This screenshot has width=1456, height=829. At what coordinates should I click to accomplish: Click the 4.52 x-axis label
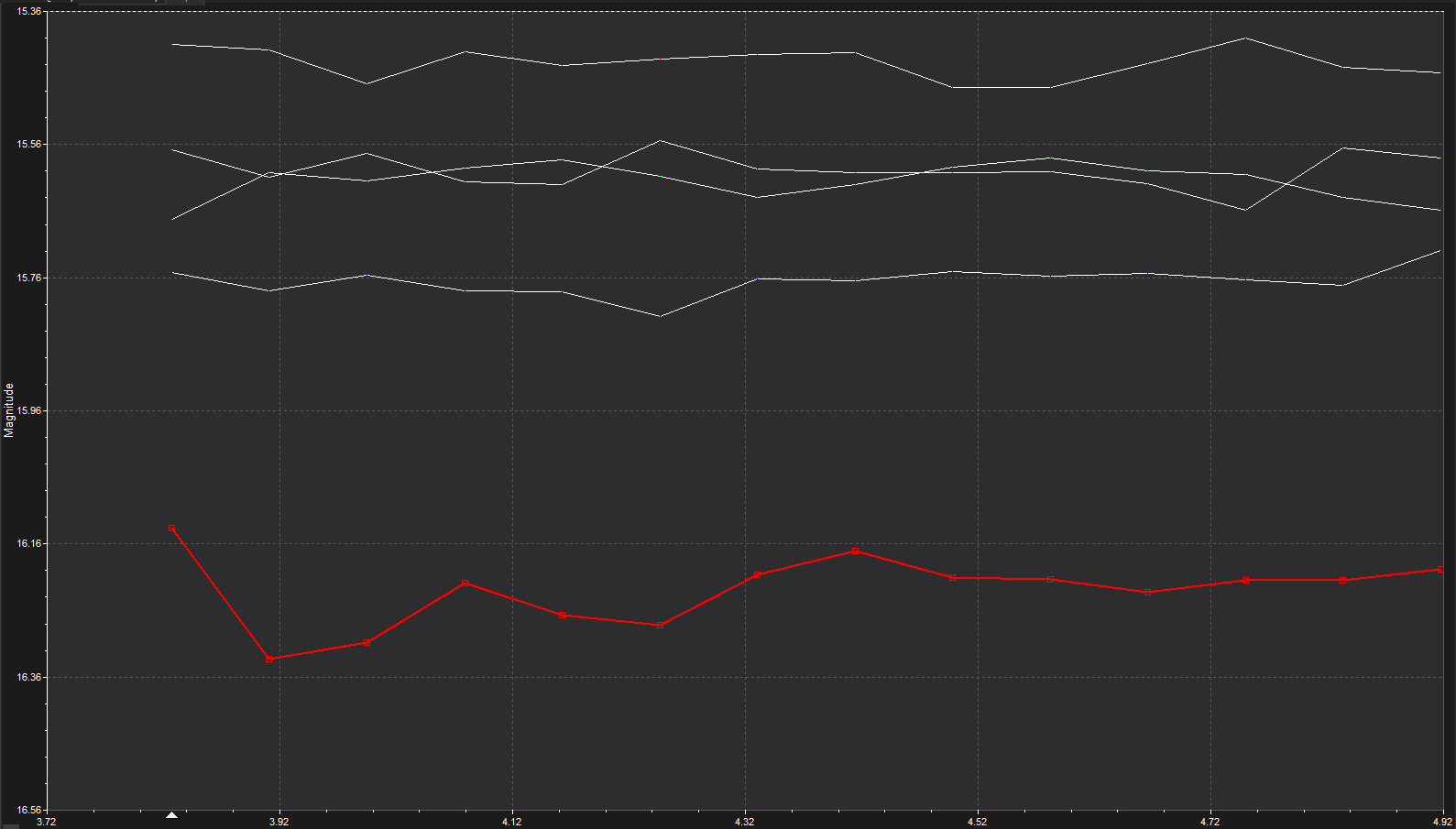point(977,822)
